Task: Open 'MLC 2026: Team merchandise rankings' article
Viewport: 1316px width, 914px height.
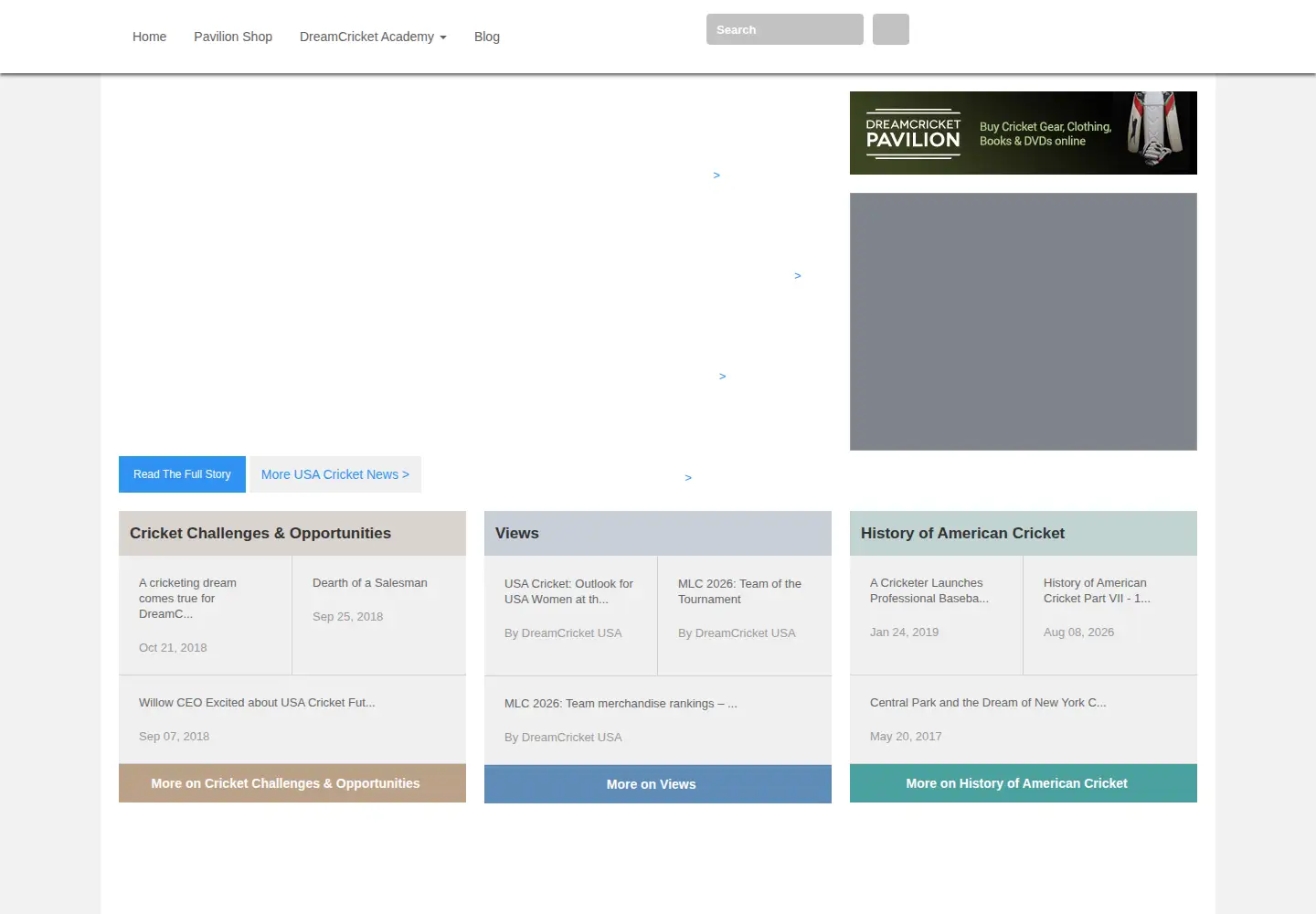Action: coord(621,703)
